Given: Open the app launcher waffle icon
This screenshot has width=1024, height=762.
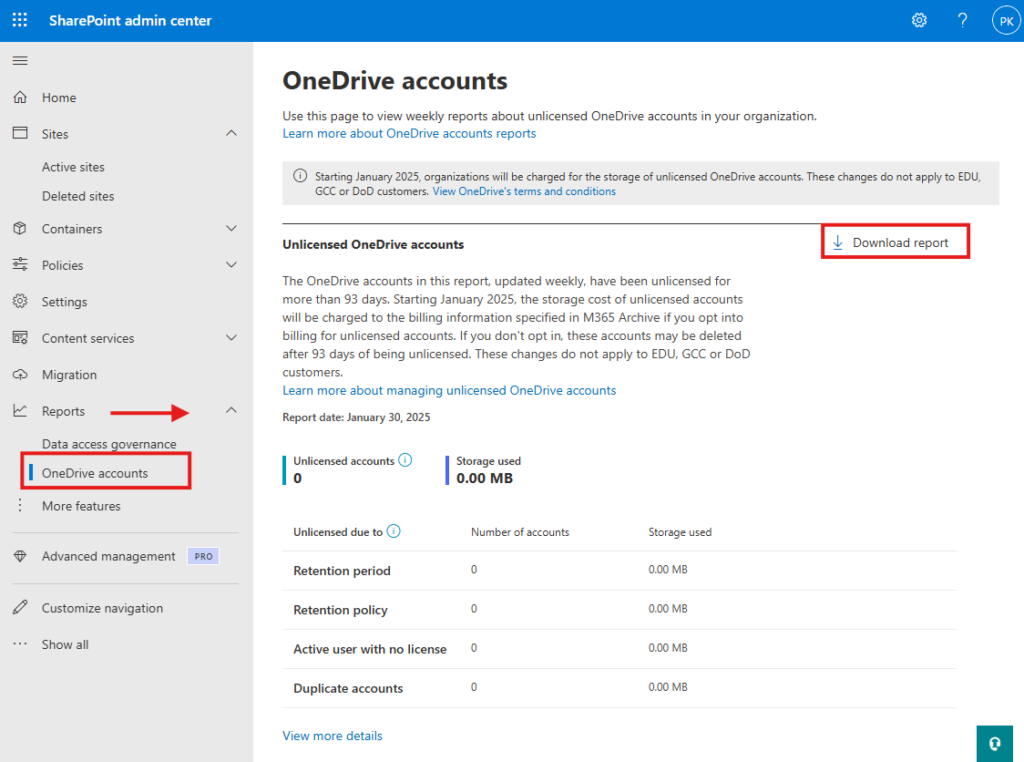Looking at the screenshot, I should (20, 20).
